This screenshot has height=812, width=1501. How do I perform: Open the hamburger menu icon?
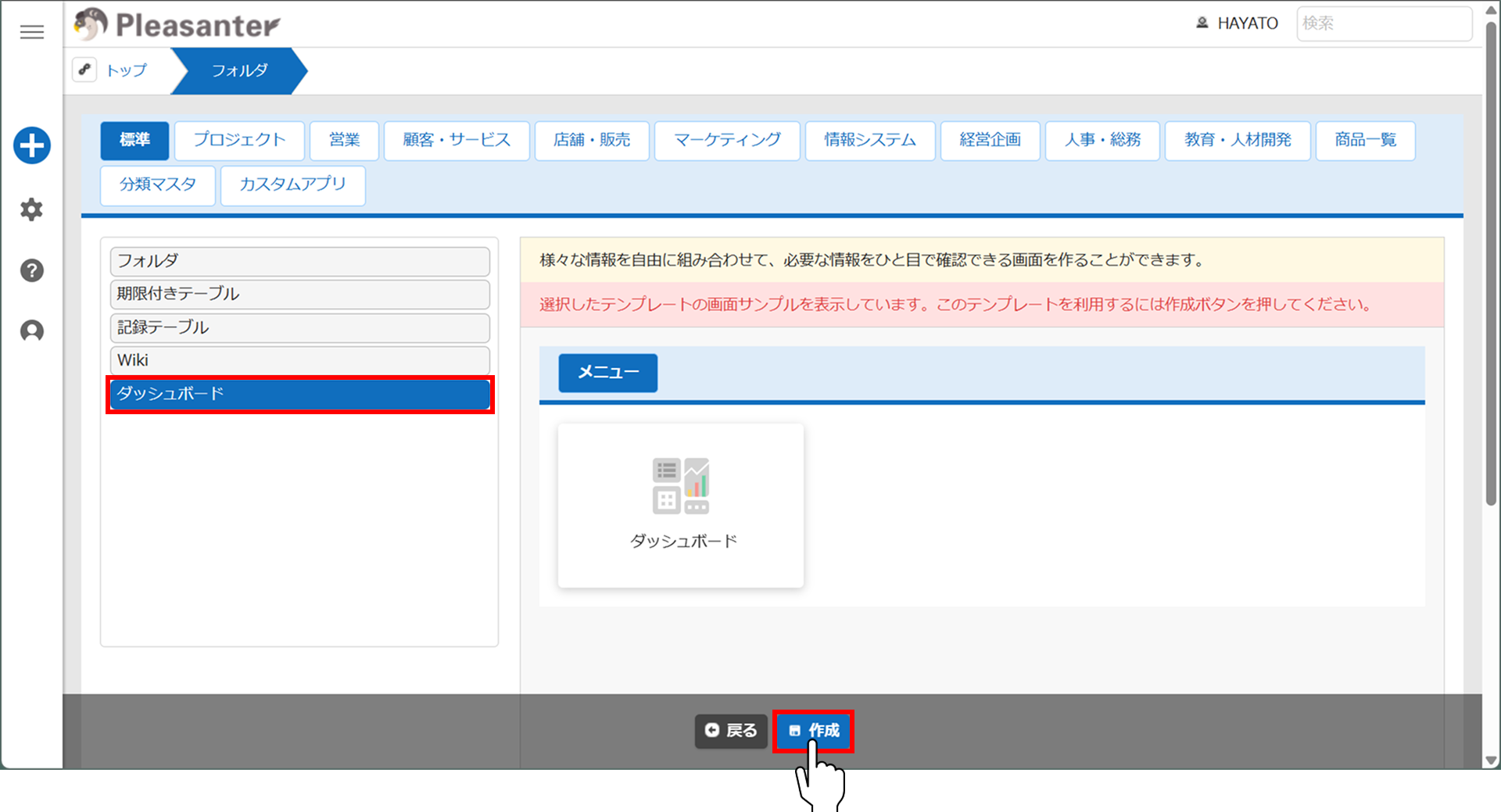click(x=32, y=32)
